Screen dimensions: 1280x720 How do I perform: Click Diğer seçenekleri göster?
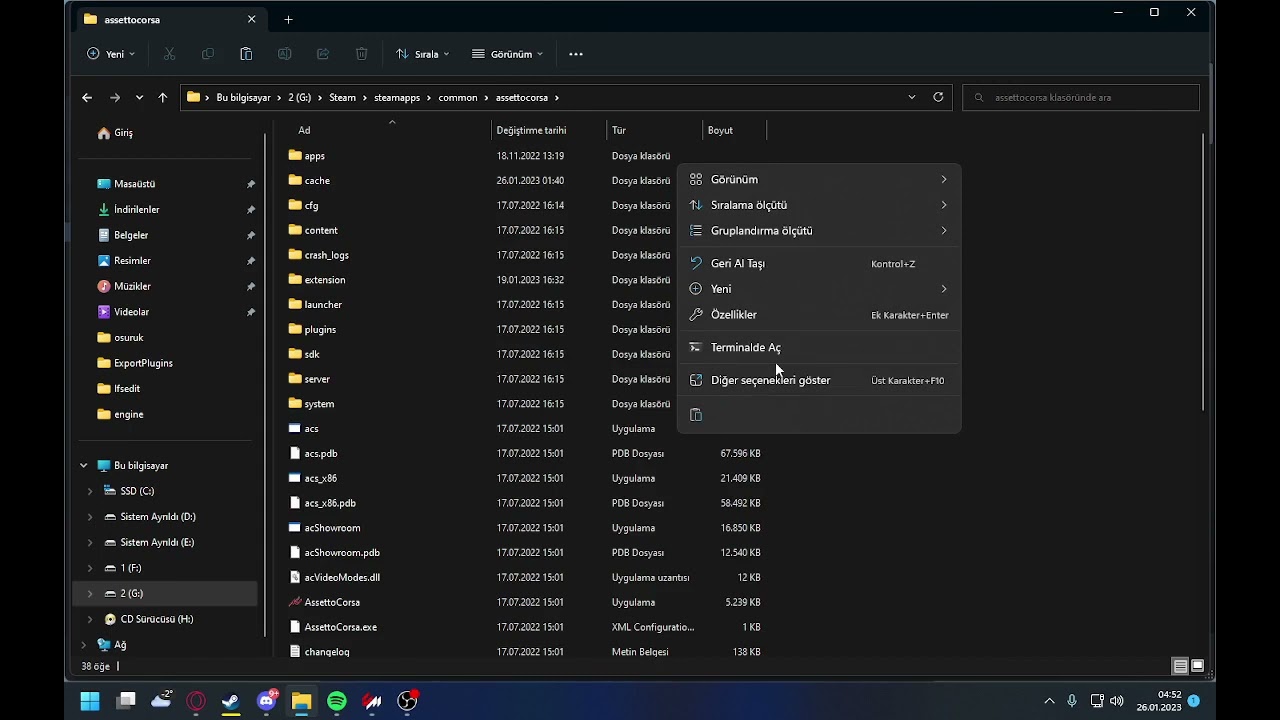819,381
